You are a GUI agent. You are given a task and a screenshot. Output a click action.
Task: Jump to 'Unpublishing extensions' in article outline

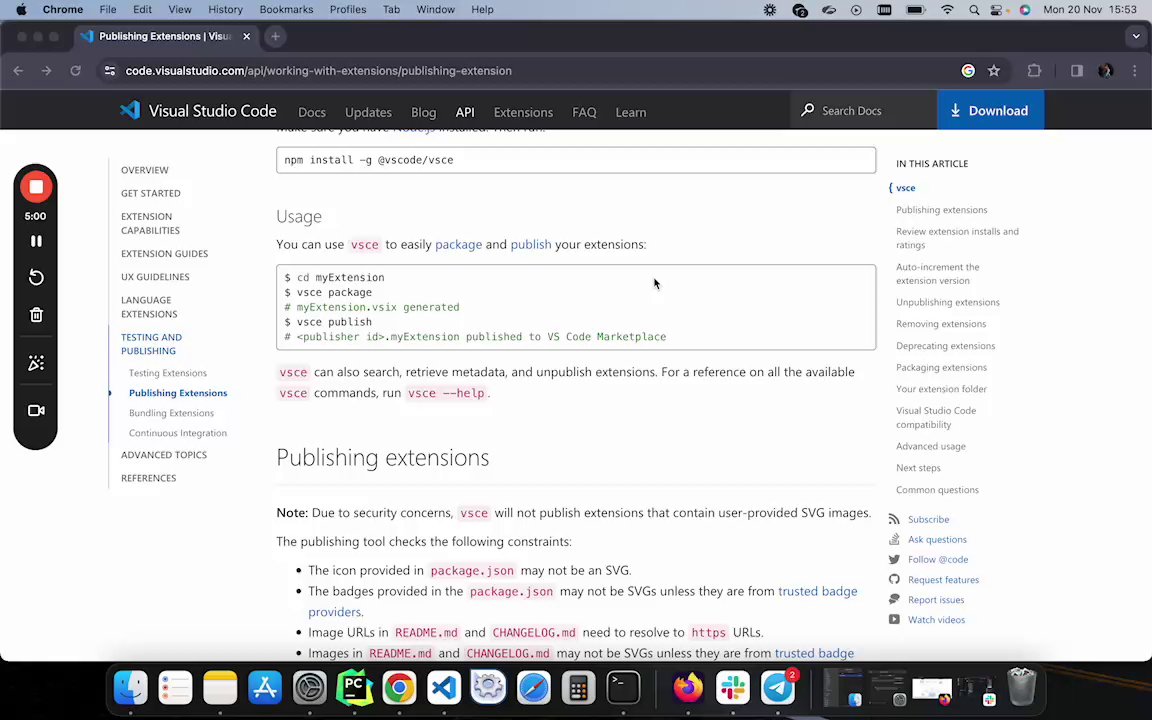coord(947,303)
